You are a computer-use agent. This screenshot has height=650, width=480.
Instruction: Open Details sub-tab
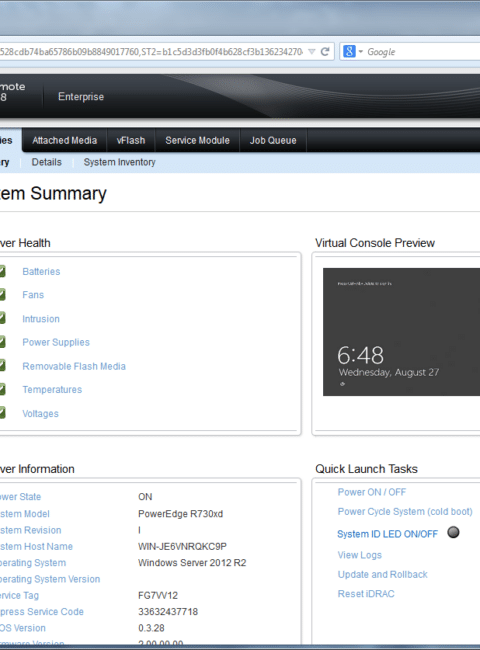click(46, 162)
